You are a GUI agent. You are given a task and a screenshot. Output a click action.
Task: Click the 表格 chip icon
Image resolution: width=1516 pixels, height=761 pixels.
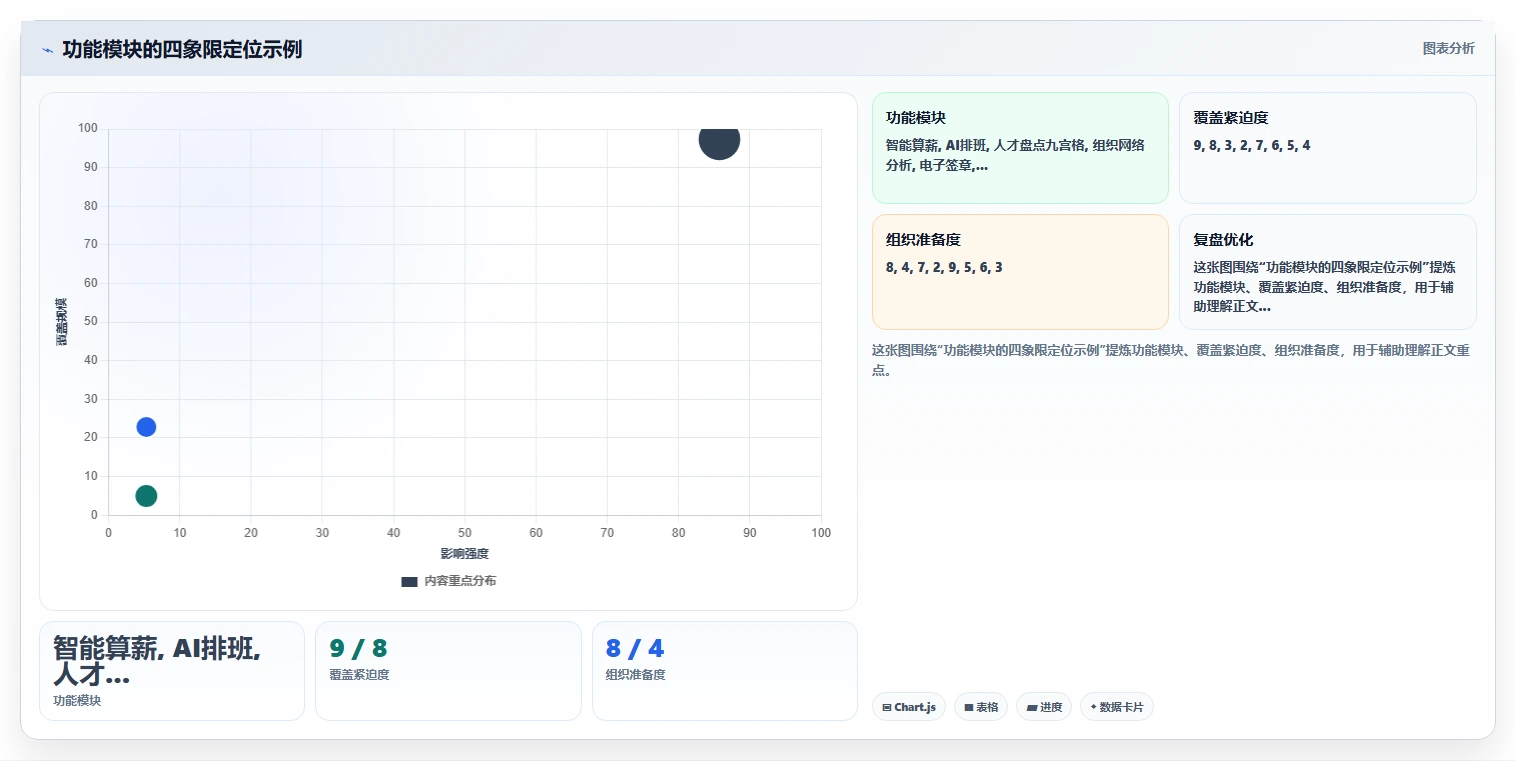pos(969,707)
